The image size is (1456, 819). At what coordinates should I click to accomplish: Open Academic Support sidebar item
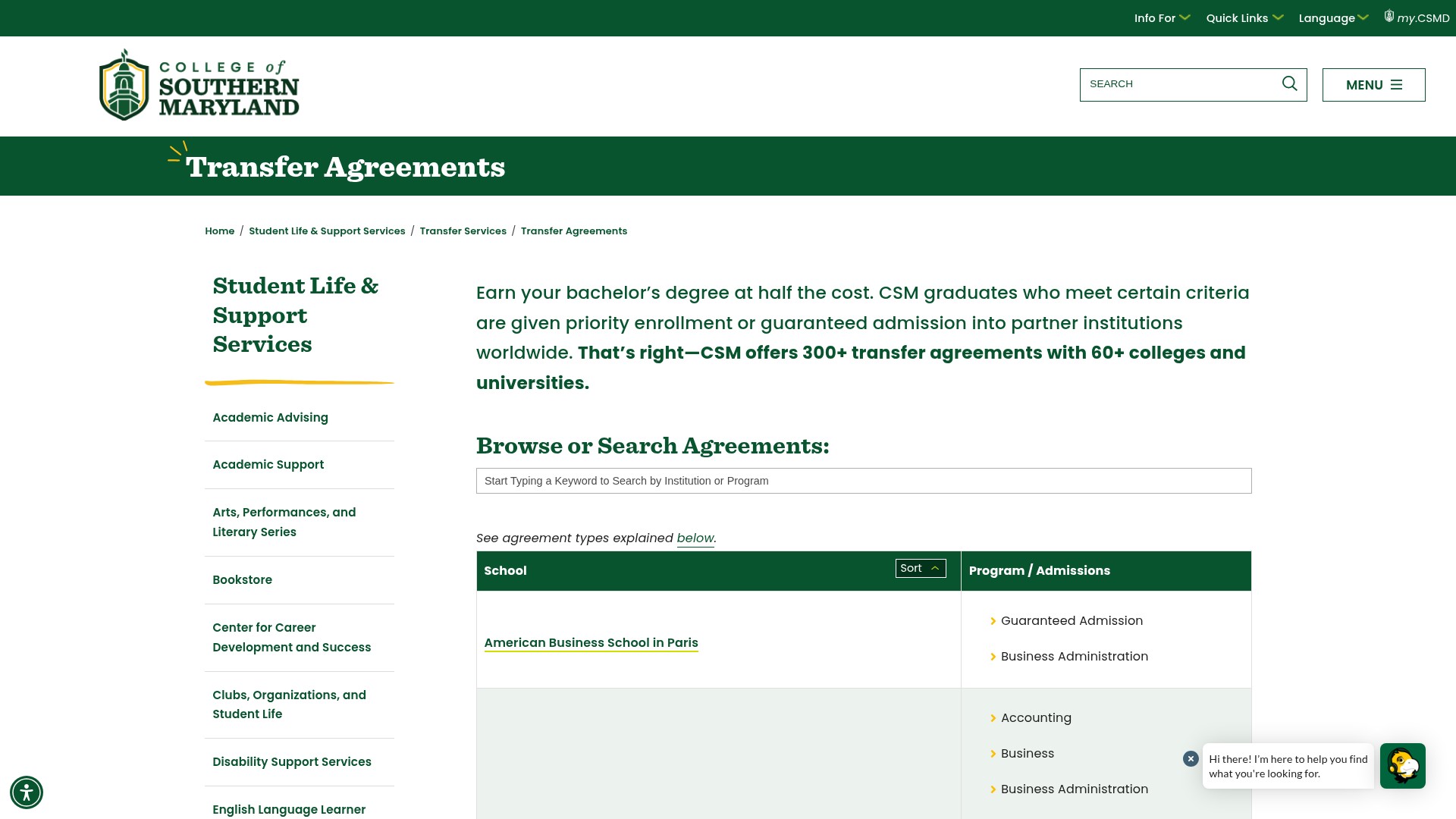(x=268, y=465)
